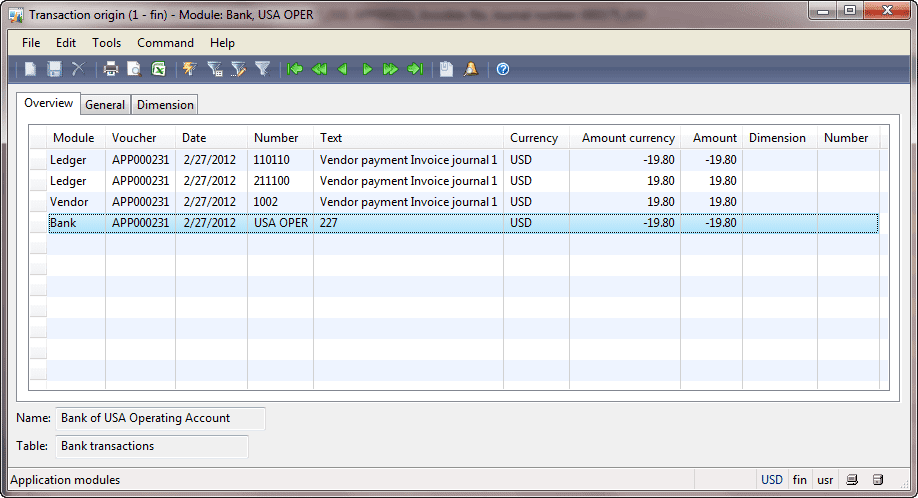Screen dimensions: 918x498
Task: Click the double right arrow icon
Action: click(391, 69)
